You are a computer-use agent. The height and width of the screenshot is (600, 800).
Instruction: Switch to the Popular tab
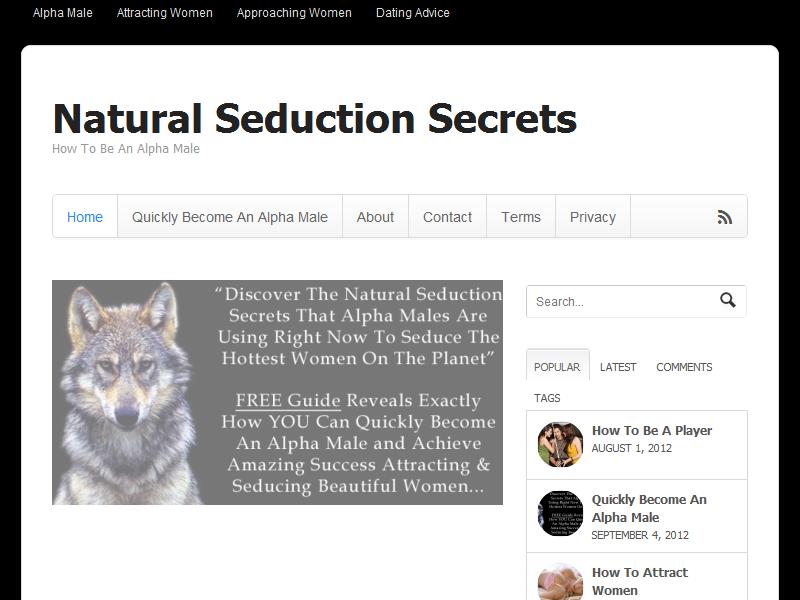(557, 367)
